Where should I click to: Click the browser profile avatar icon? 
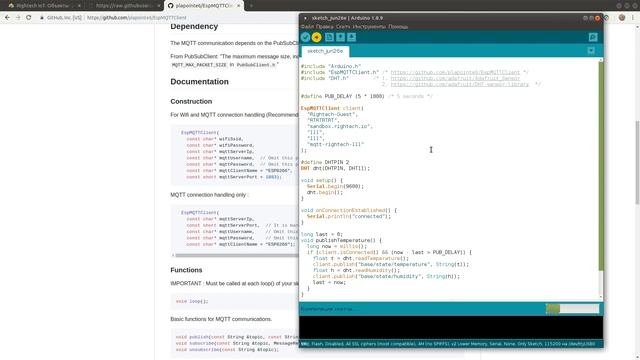click(622, 18)
